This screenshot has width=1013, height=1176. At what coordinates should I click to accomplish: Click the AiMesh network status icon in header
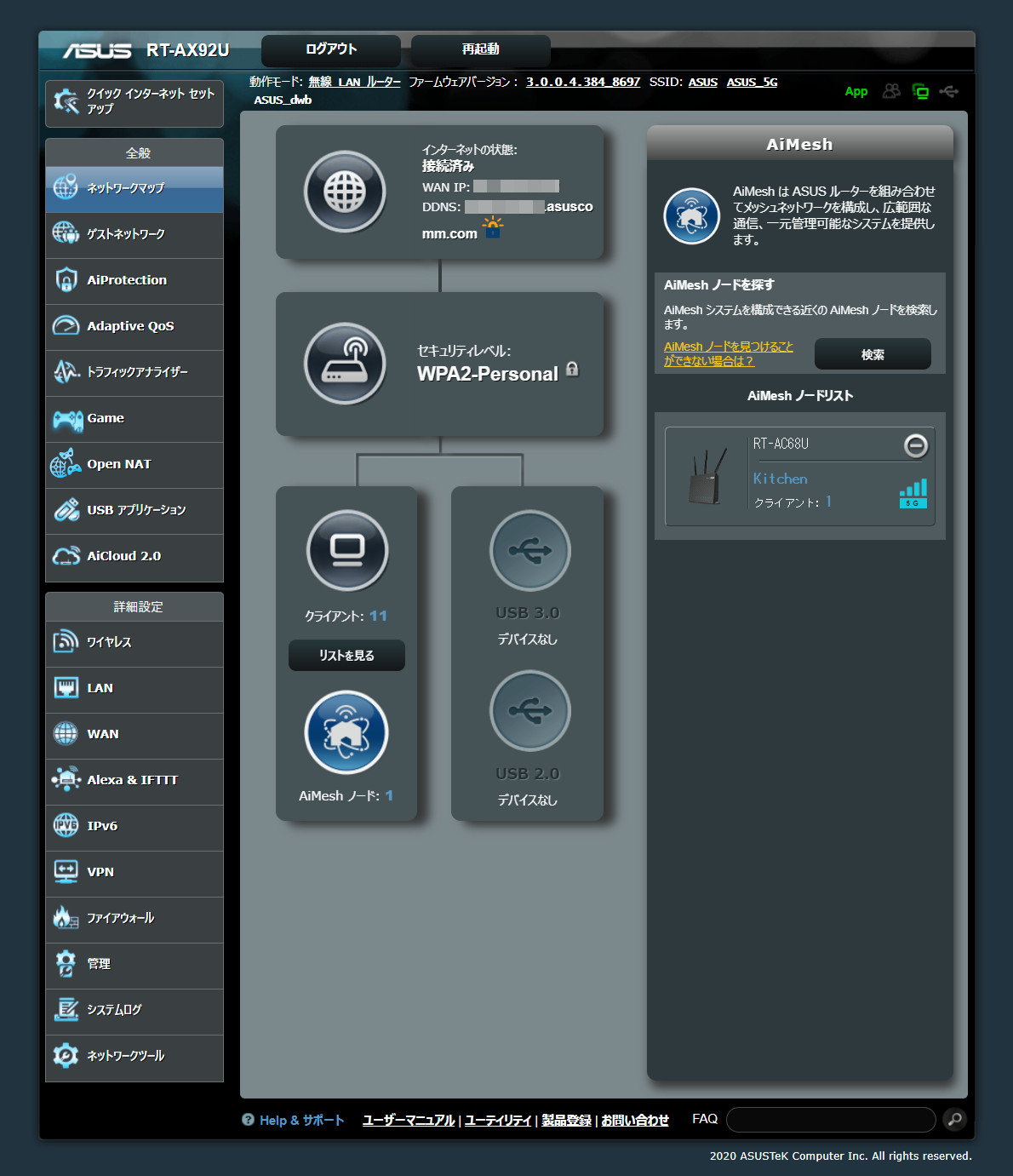(x=920, y=91)
